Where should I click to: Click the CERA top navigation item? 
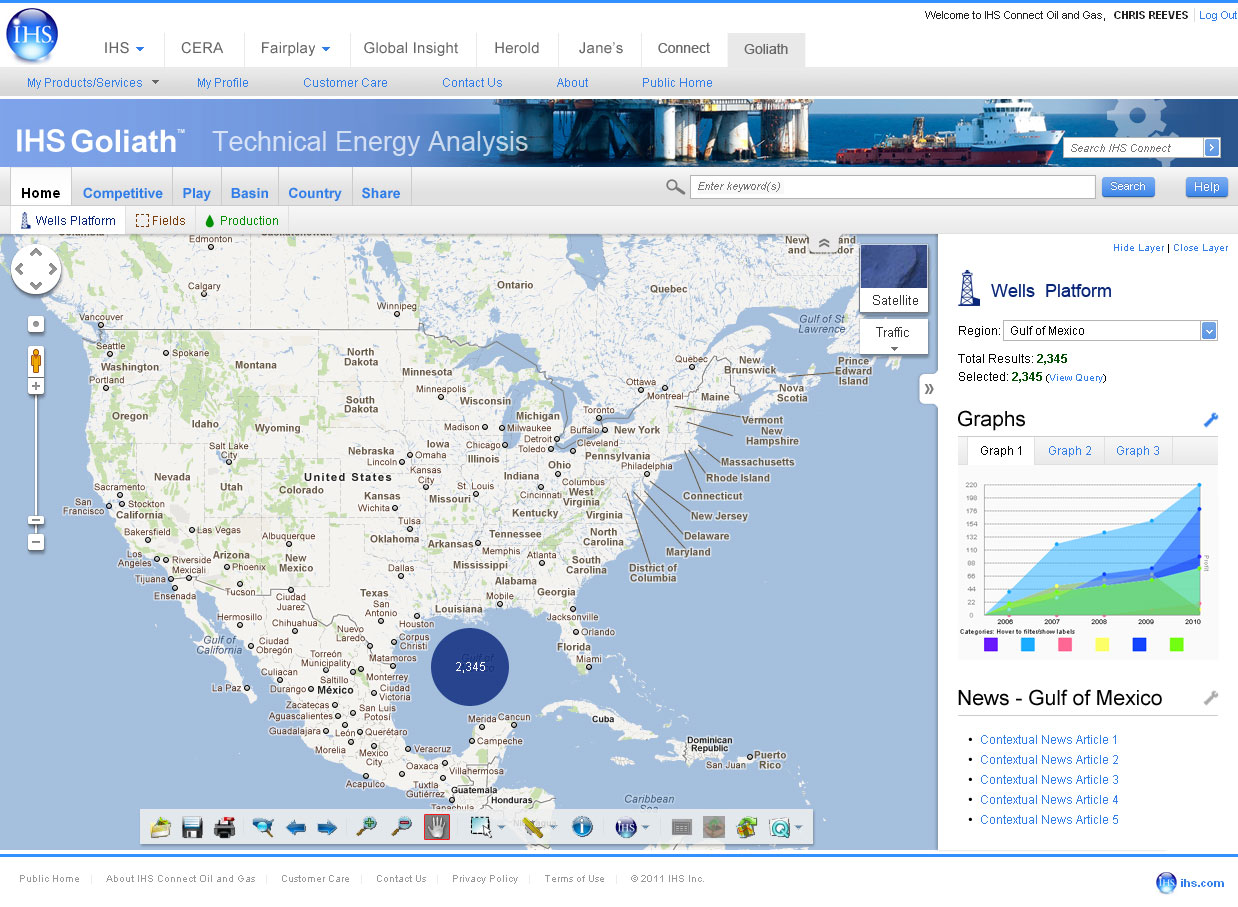point(202,48)
